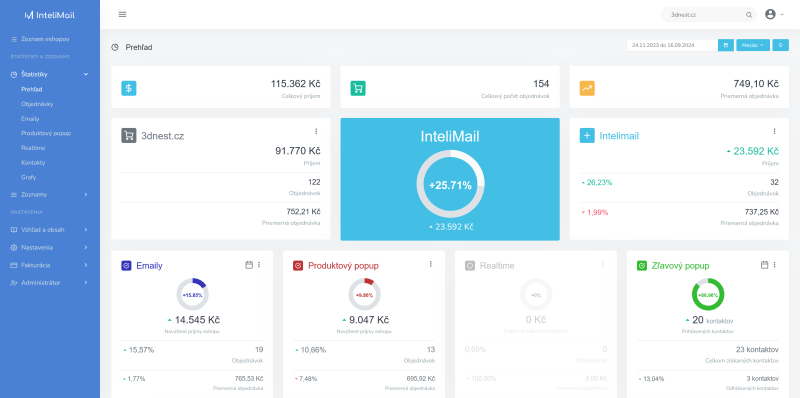This screenshot has width=800, height=398.
Task: Expand the Nastavenia sidebar section
Action: coord(49,247)
